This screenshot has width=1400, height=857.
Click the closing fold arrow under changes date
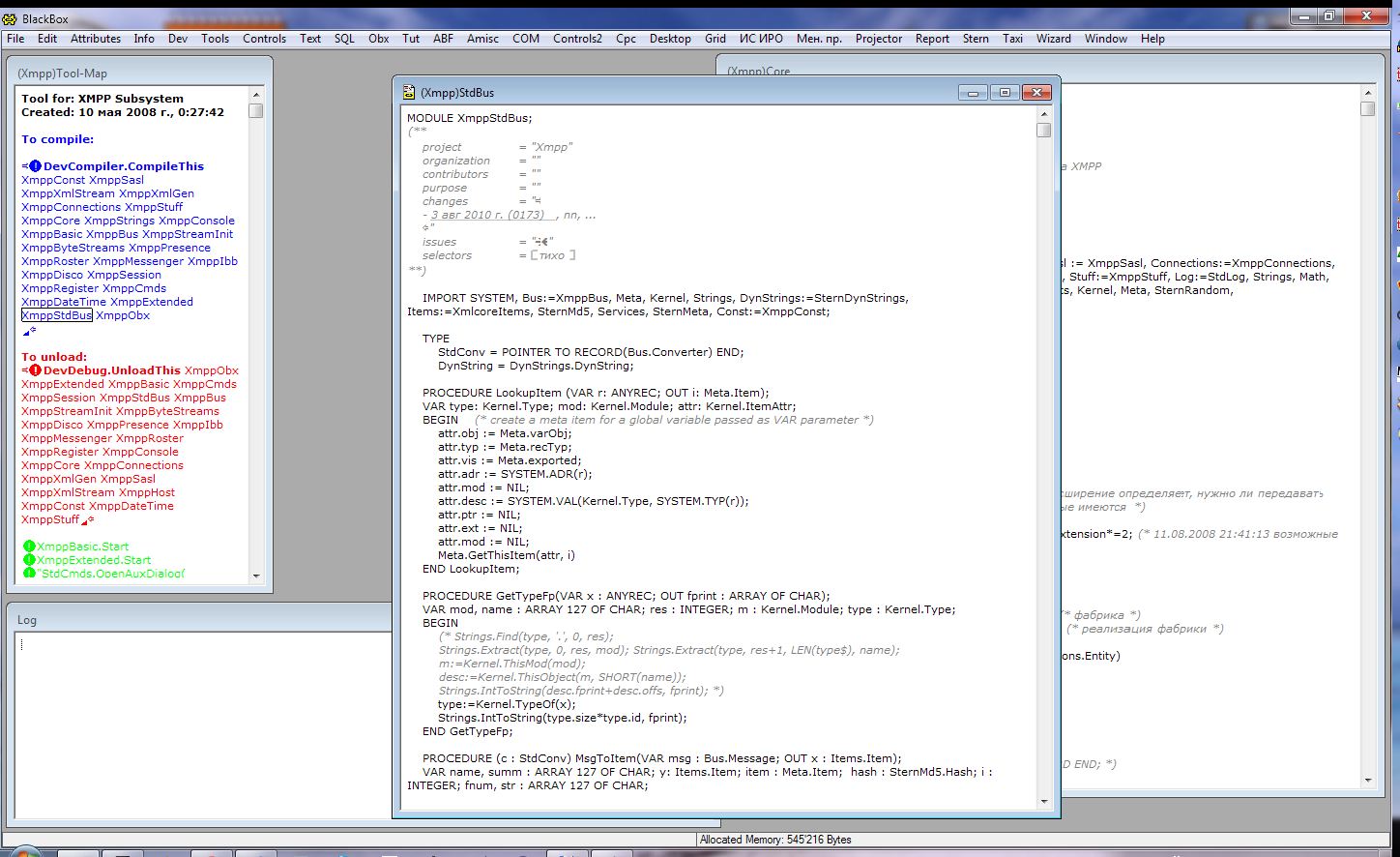(426, 228)
